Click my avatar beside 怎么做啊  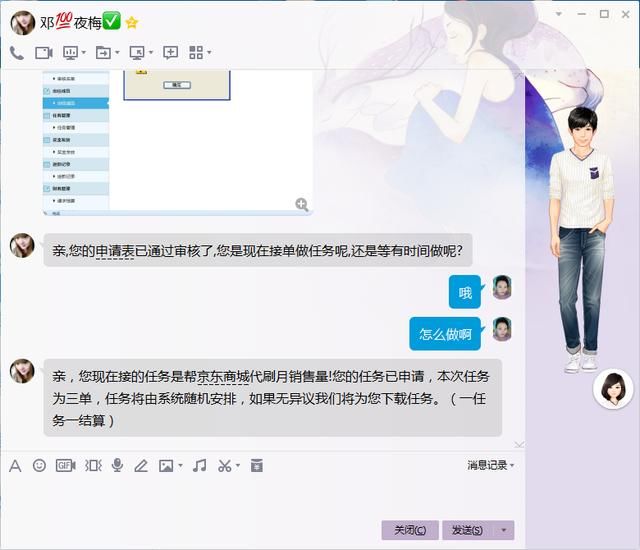point(502,329)
